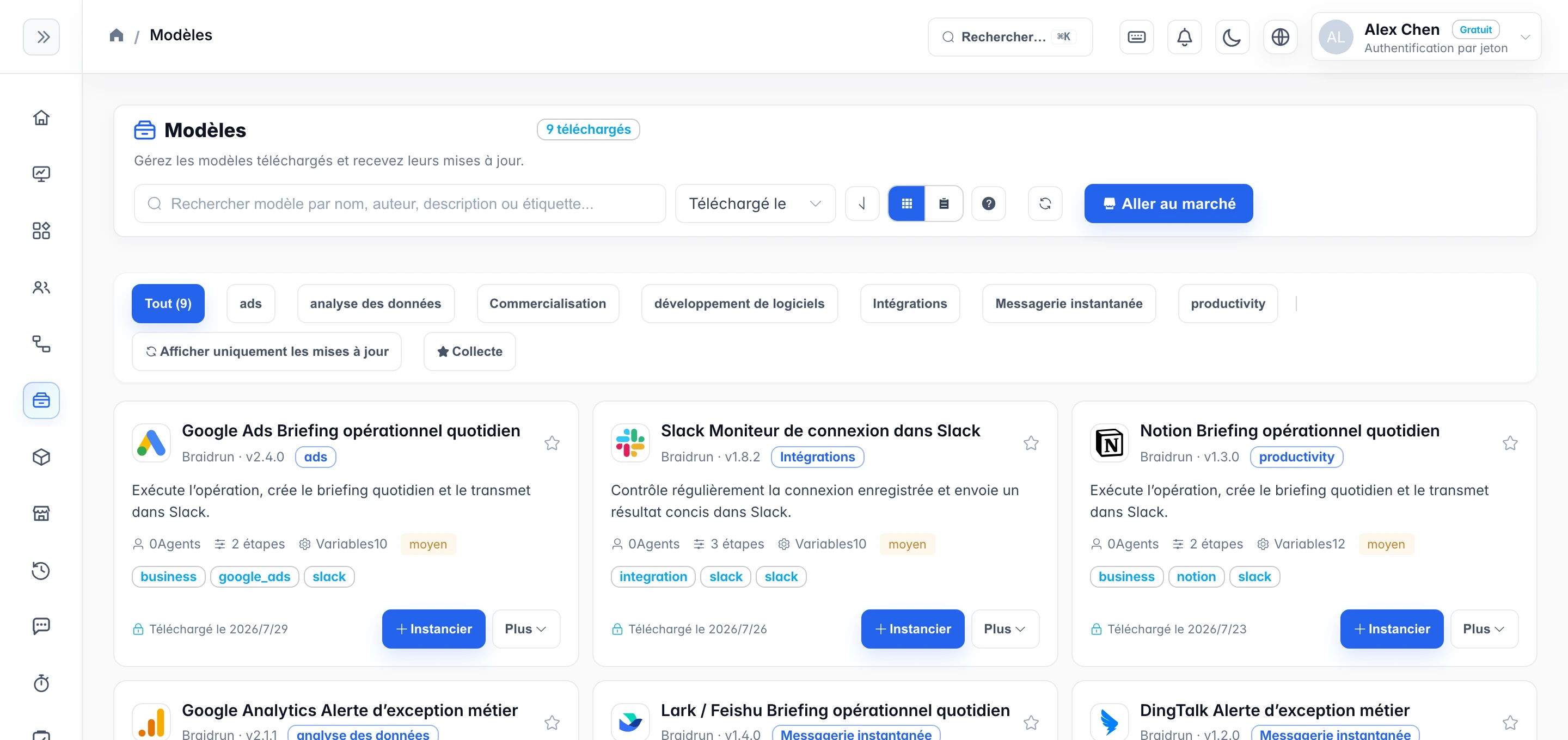Click the Google Ads logo thumbnail

(x=151, y=443)
